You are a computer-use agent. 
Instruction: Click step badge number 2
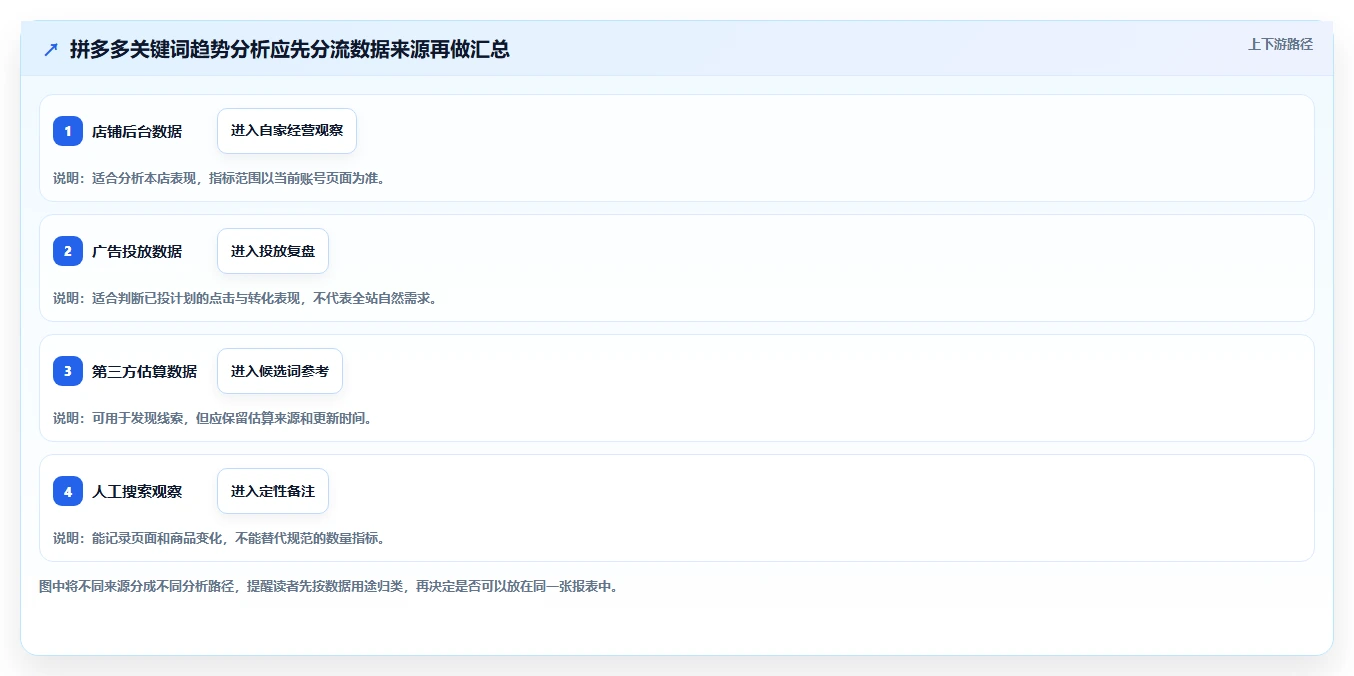click(x=68, y=251)
